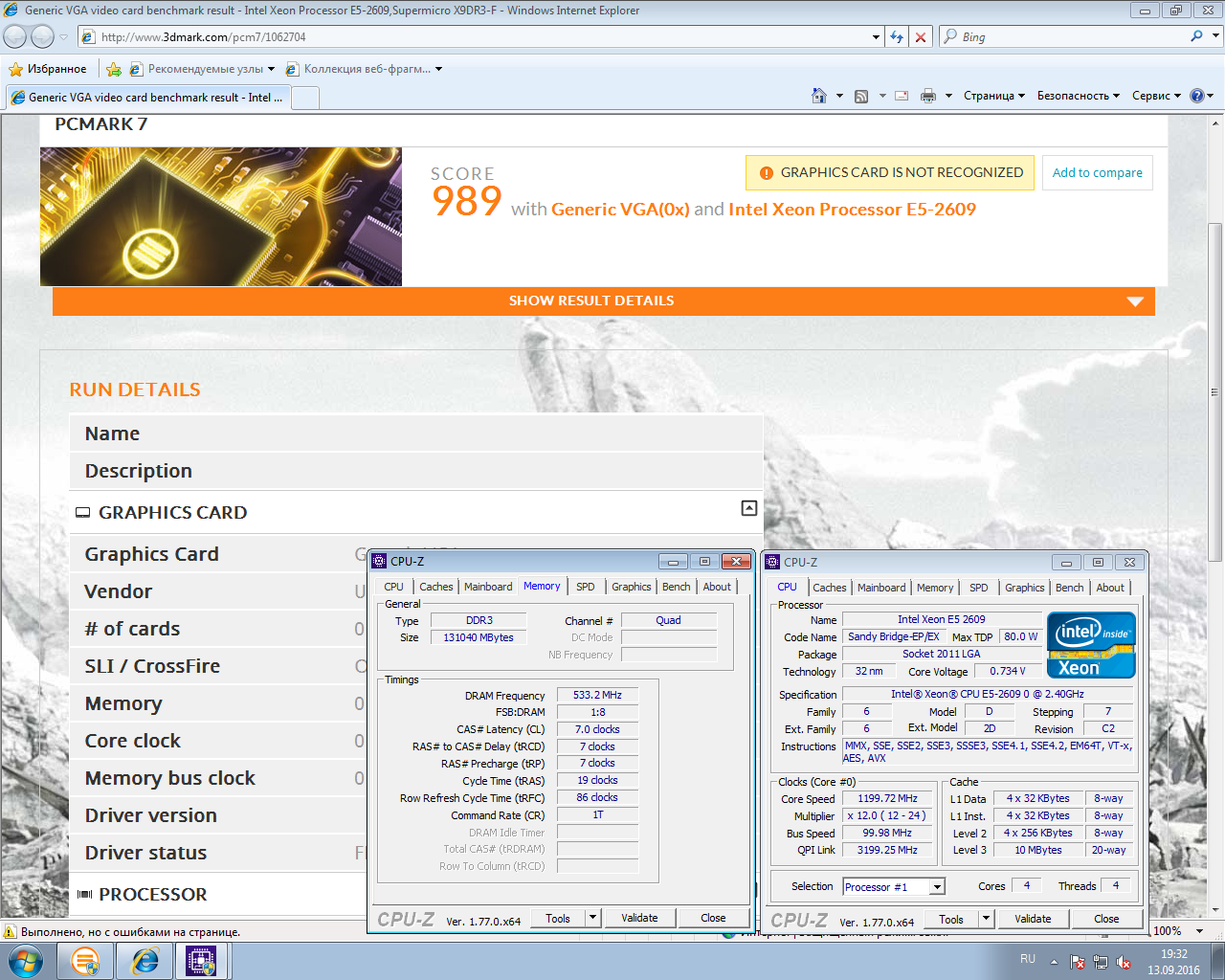Click the network tray icon
This screenshot has width=1225, height=980.
tap(1101, 962)
